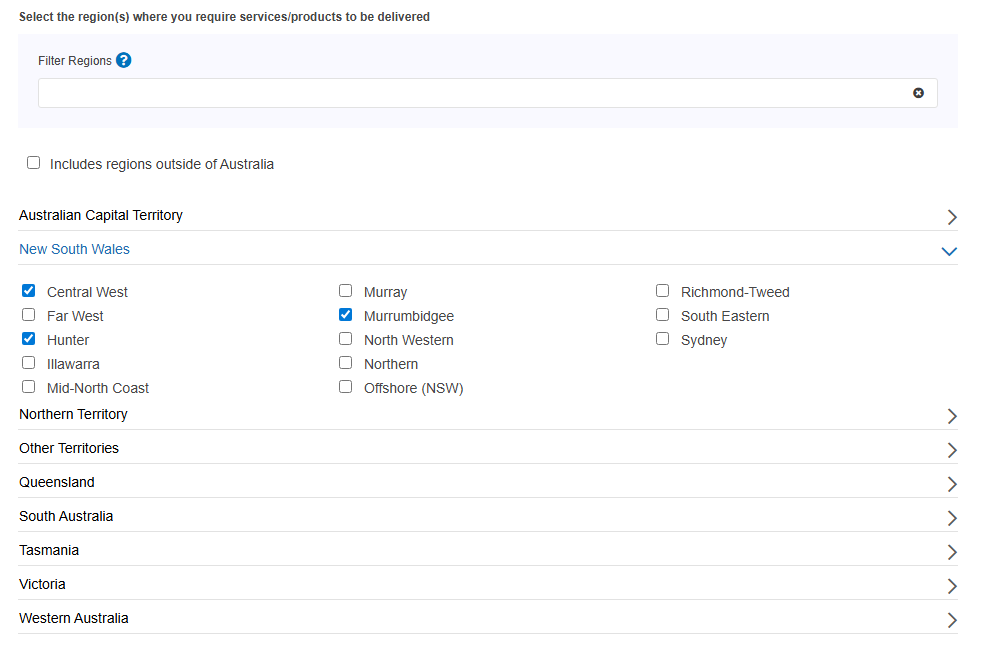Tick the Sydney checkbox
This screenshot has height=652, width=983.
coord(663,339)
